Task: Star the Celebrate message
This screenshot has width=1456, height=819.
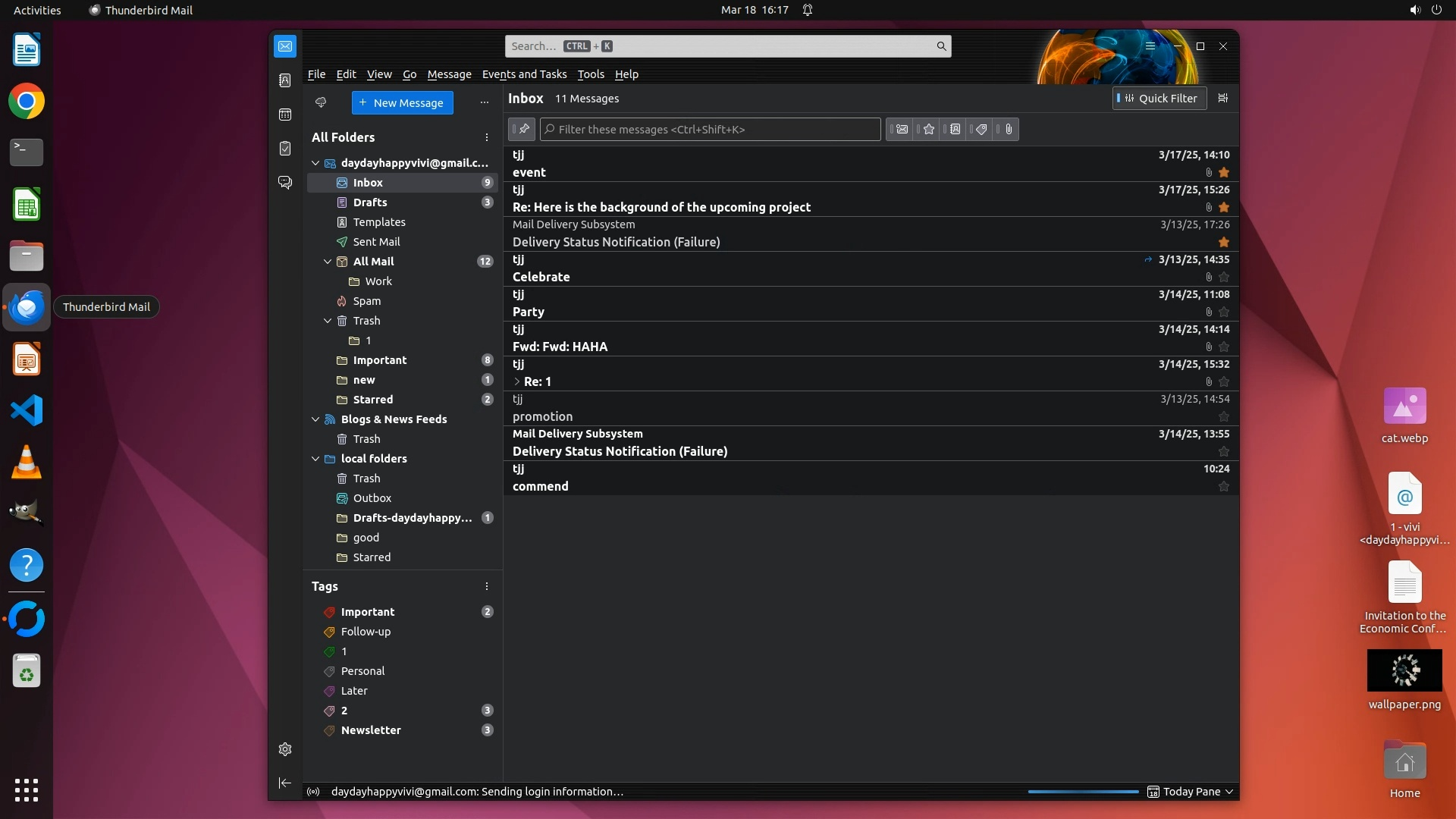Action: pos(1223,277)
